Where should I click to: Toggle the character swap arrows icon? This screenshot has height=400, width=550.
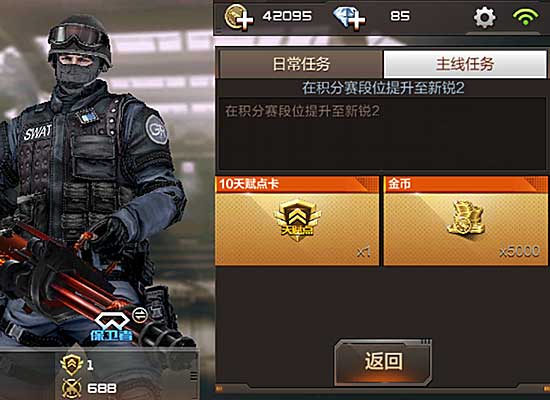140,314
